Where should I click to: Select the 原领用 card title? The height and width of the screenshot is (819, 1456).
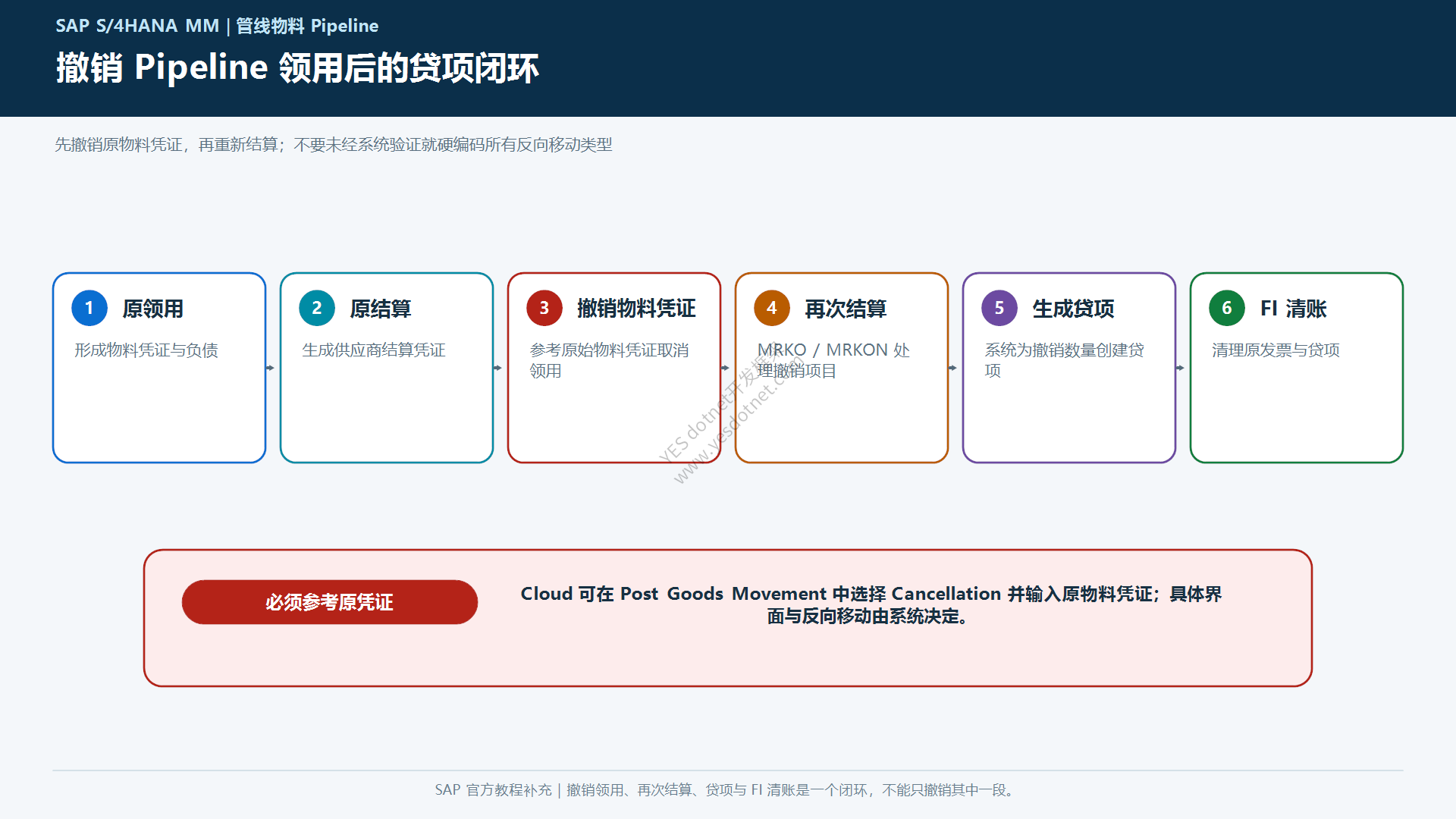[x=153, y=309]
